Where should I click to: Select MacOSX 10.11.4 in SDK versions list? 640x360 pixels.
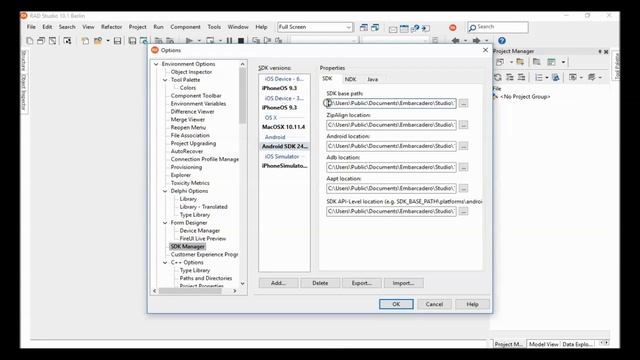click(284, 127)
